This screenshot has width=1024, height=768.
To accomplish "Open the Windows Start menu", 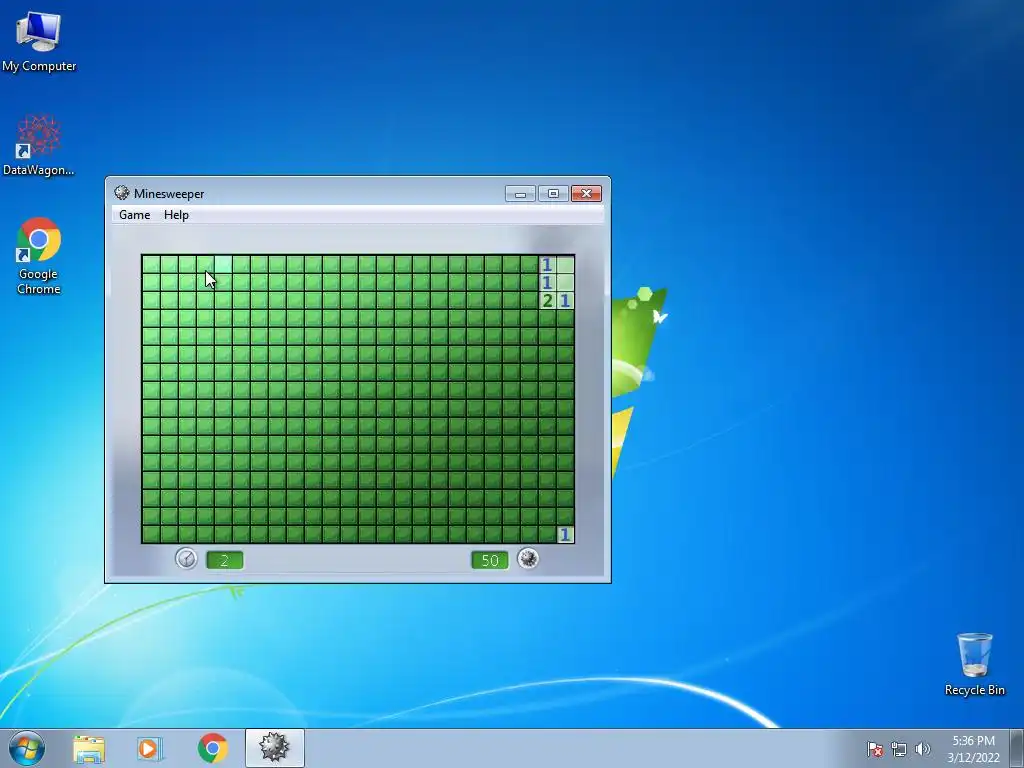I will (x=27, y=748).
